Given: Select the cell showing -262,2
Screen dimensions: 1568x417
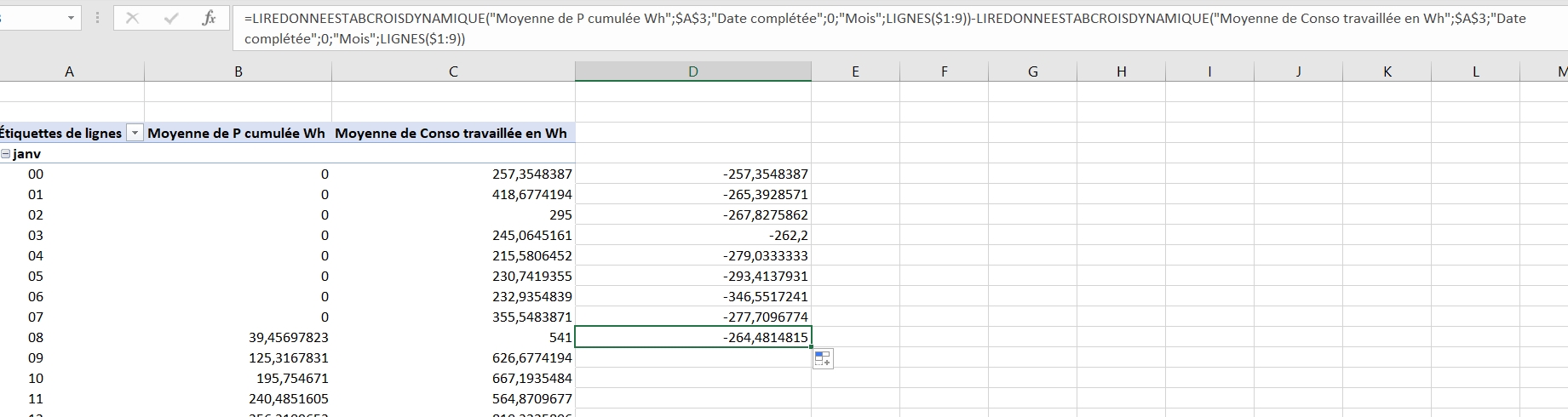Looking at the screenshot, I should [x=692, y=236].
